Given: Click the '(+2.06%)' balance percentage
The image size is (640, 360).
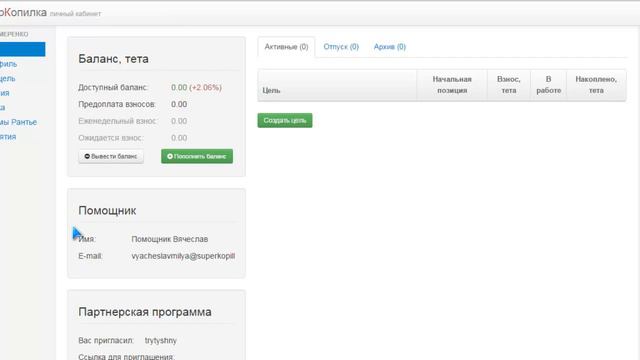Looking at the screenshot, I should [x=205, y=88].
